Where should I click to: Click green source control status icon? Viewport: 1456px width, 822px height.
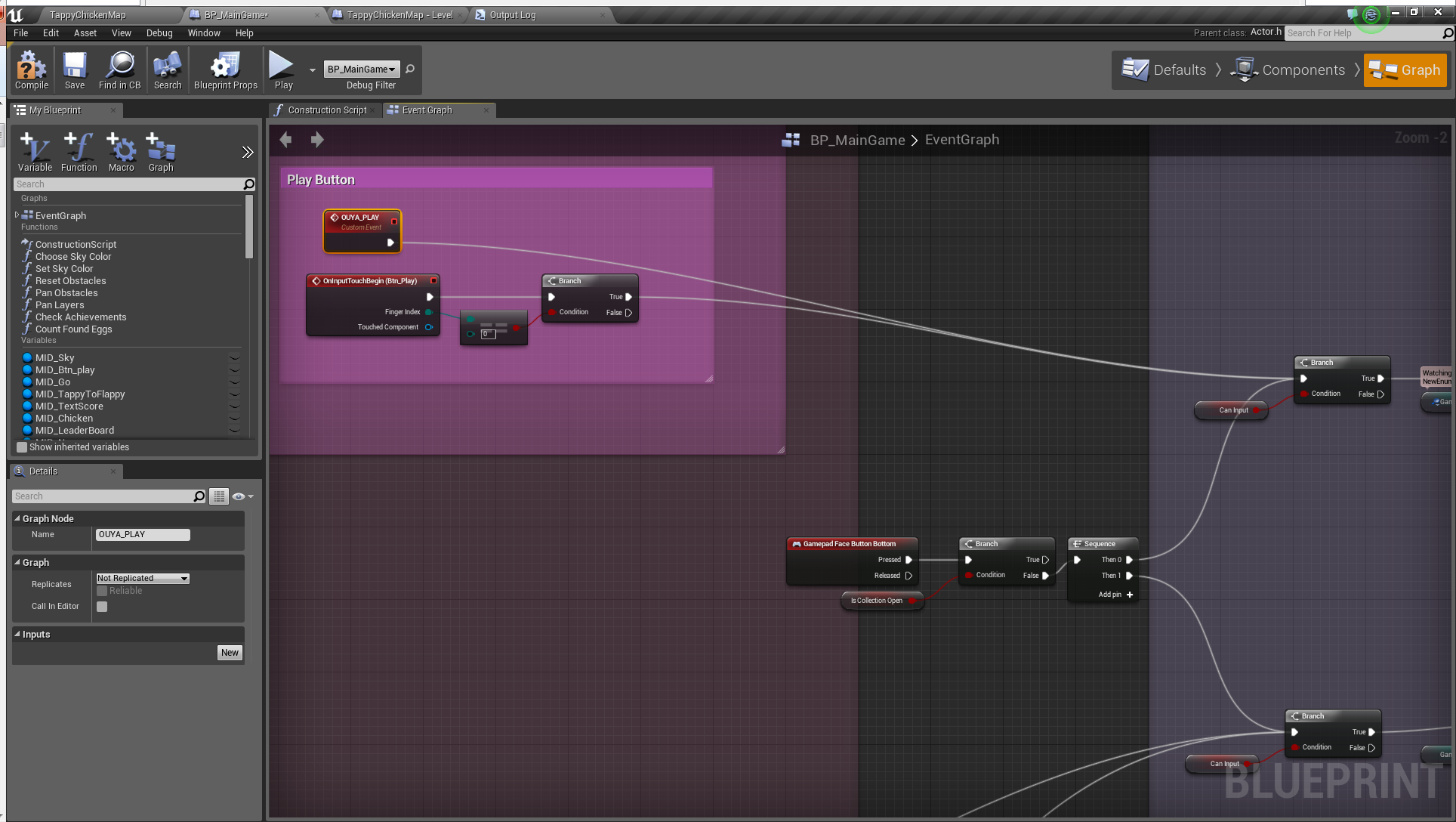click(x=1371, y=15)
